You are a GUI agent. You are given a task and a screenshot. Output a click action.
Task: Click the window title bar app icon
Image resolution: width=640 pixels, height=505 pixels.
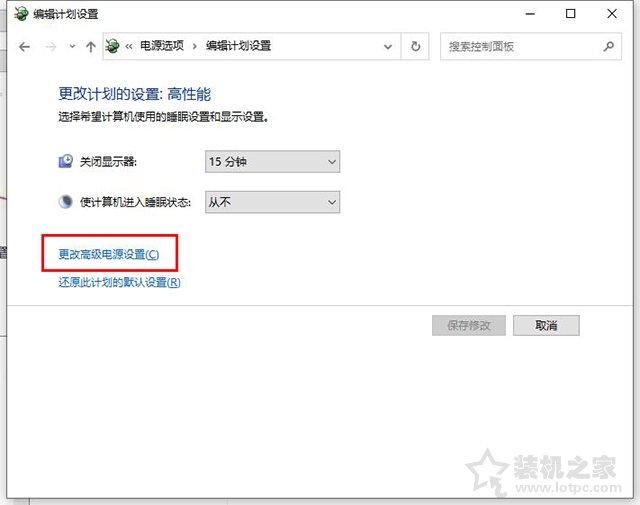(21, 14)
